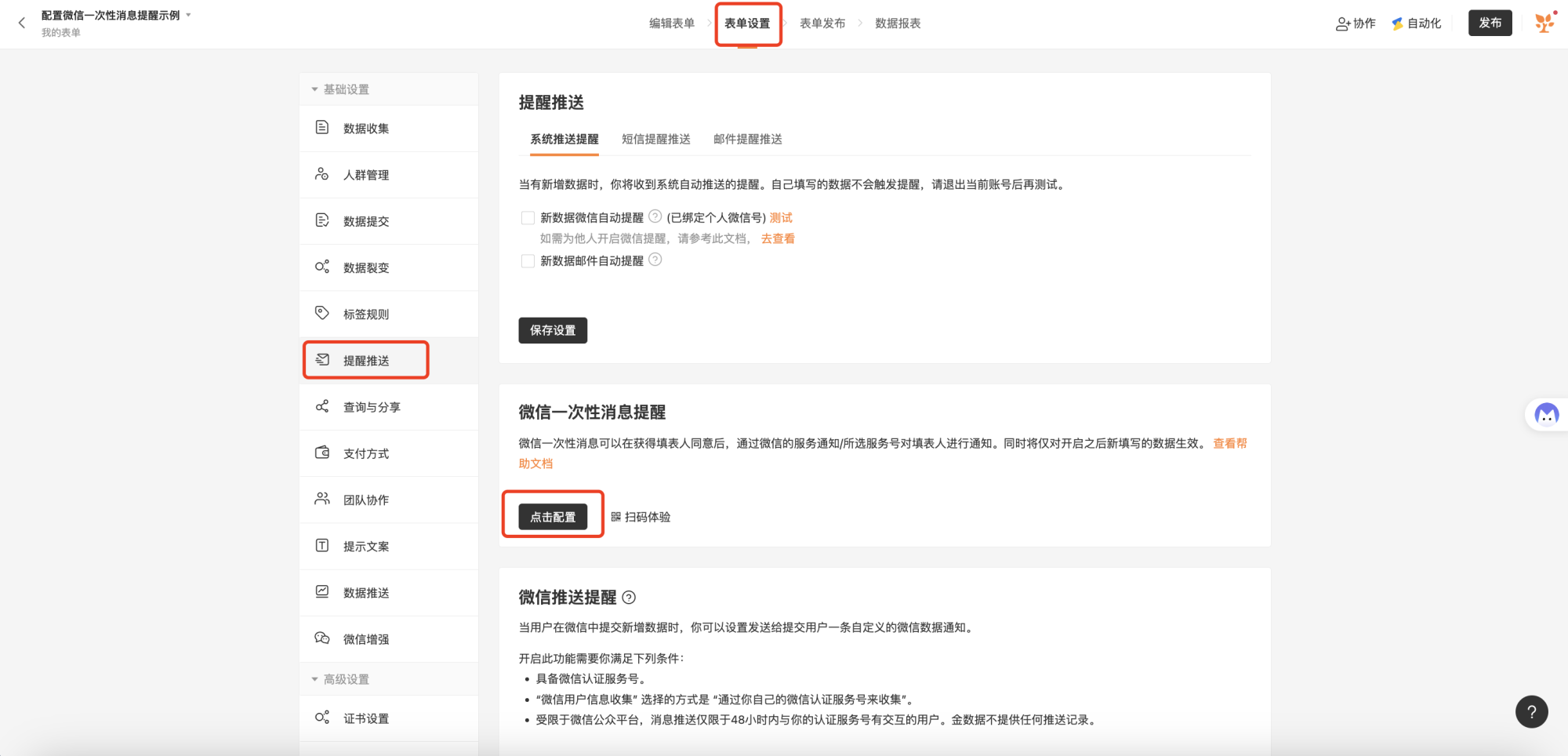The height and width of the screenshot is (756, 1568).
Task: Open the floating assistant mascot icon
Action: 1546,413
